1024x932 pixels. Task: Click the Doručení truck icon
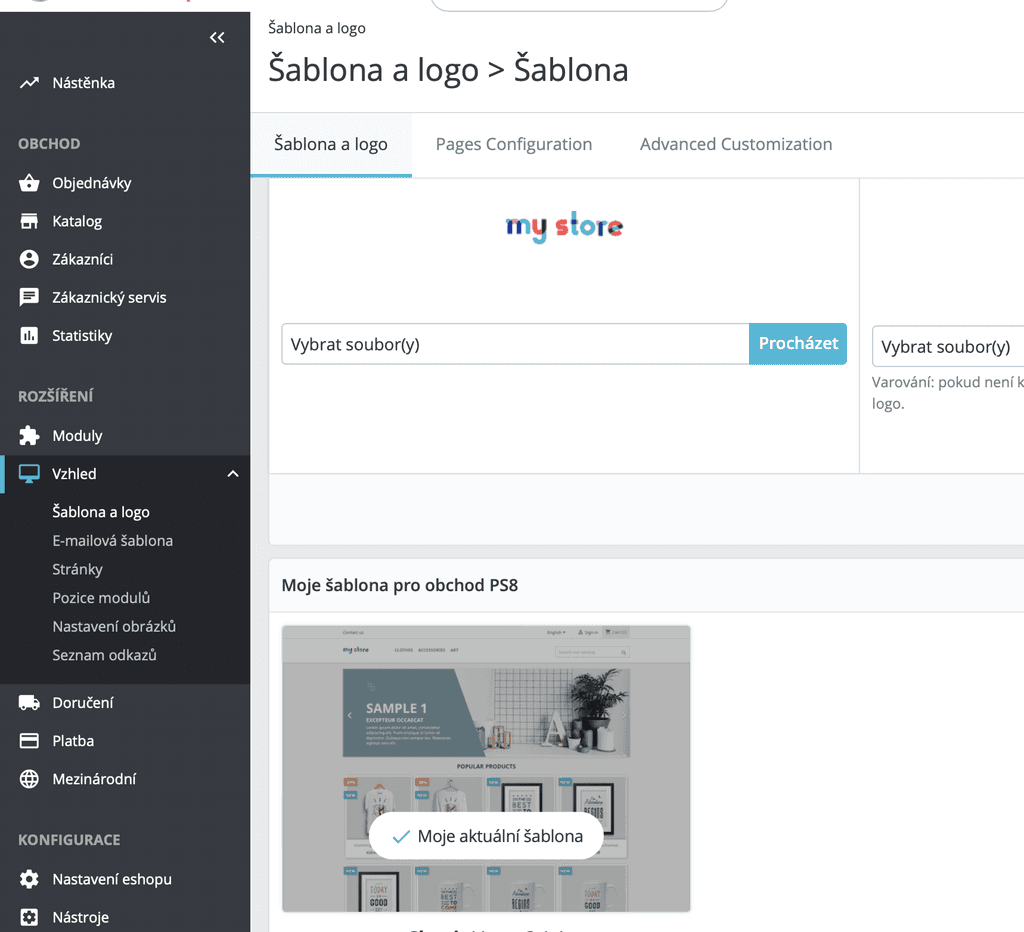pos(29,703)
